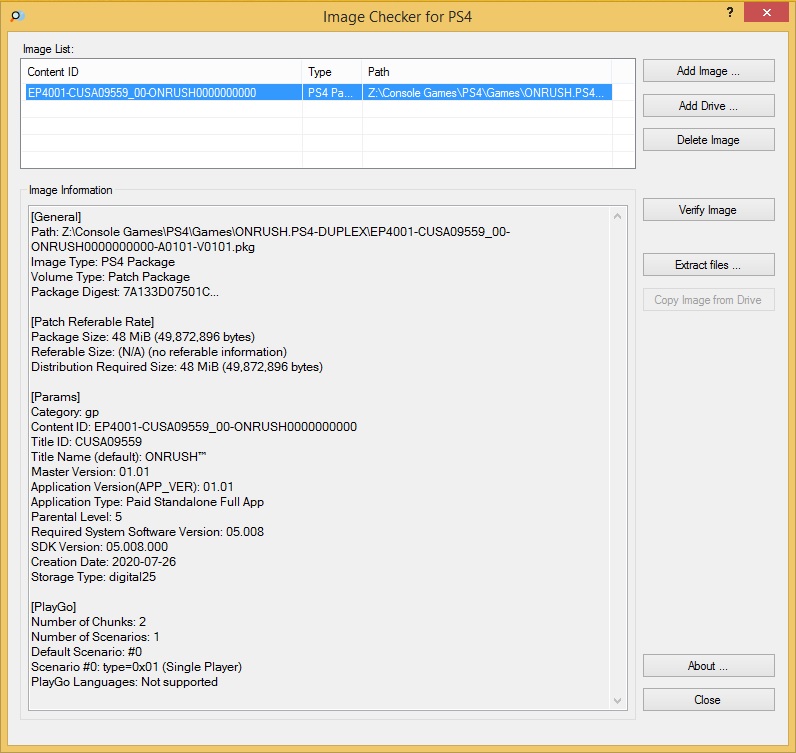Click the 'Number of Chunks: 2' line
This screenshot has height=753, width=796.
[x=88, y=621]
